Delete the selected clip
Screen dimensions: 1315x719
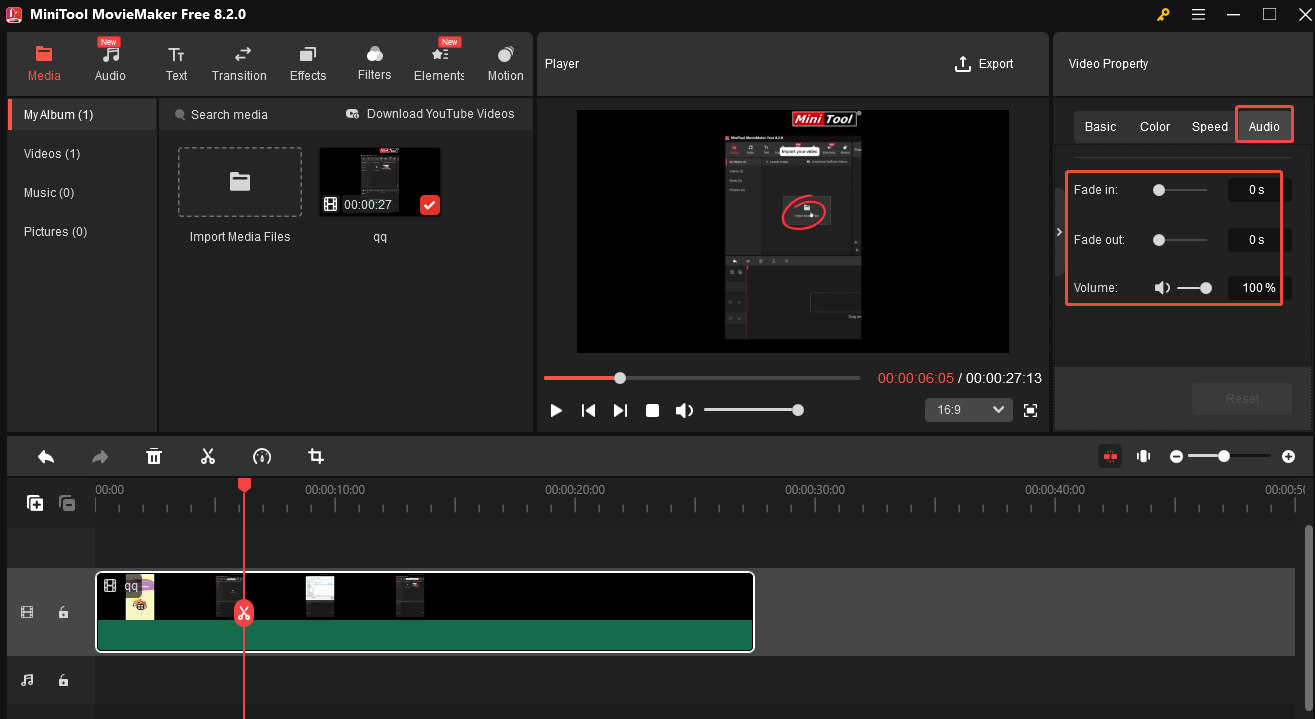point(154,457)
